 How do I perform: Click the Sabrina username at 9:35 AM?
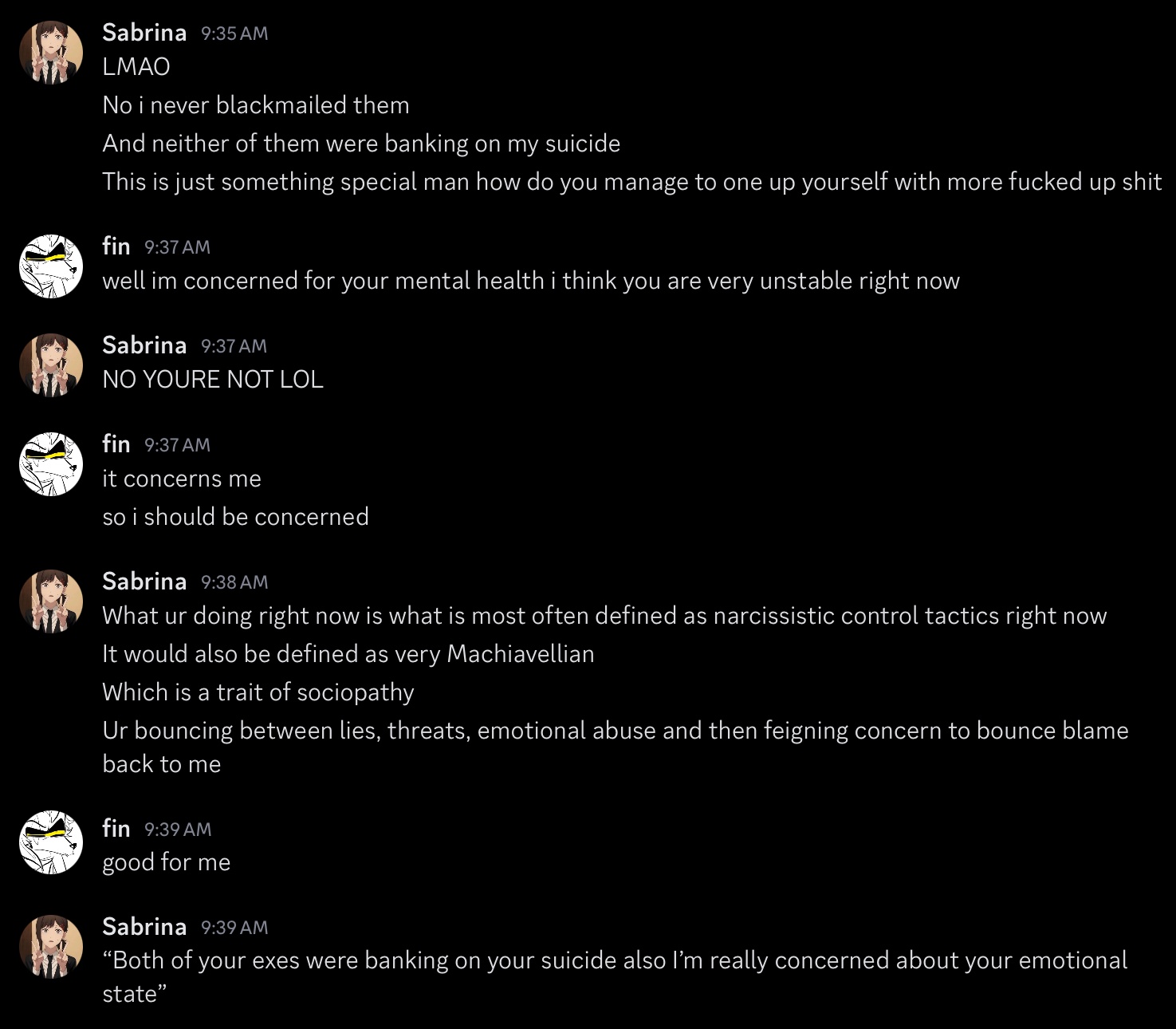coord(144,33)
